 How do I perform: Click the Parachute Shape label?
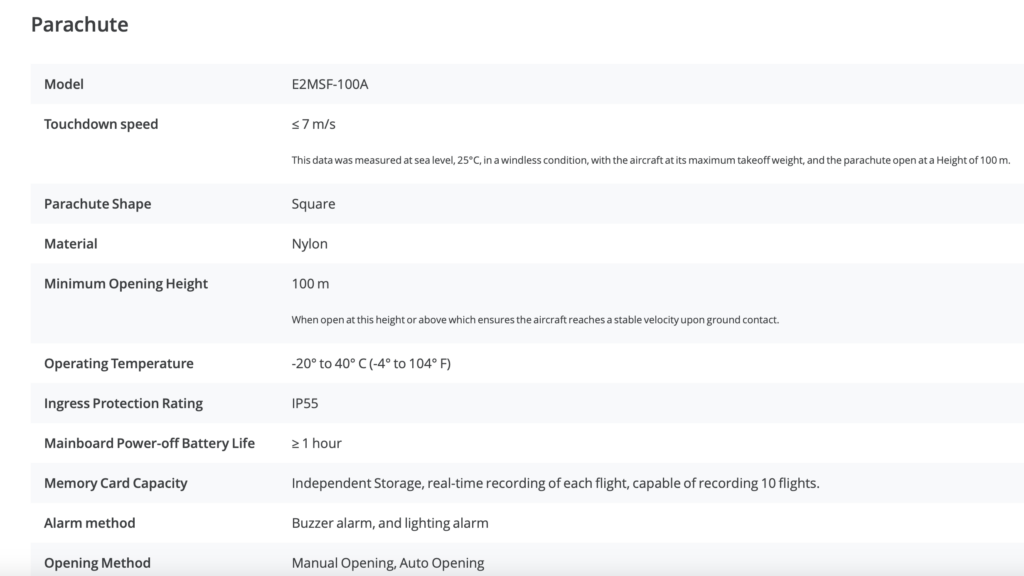click(97, 204)
